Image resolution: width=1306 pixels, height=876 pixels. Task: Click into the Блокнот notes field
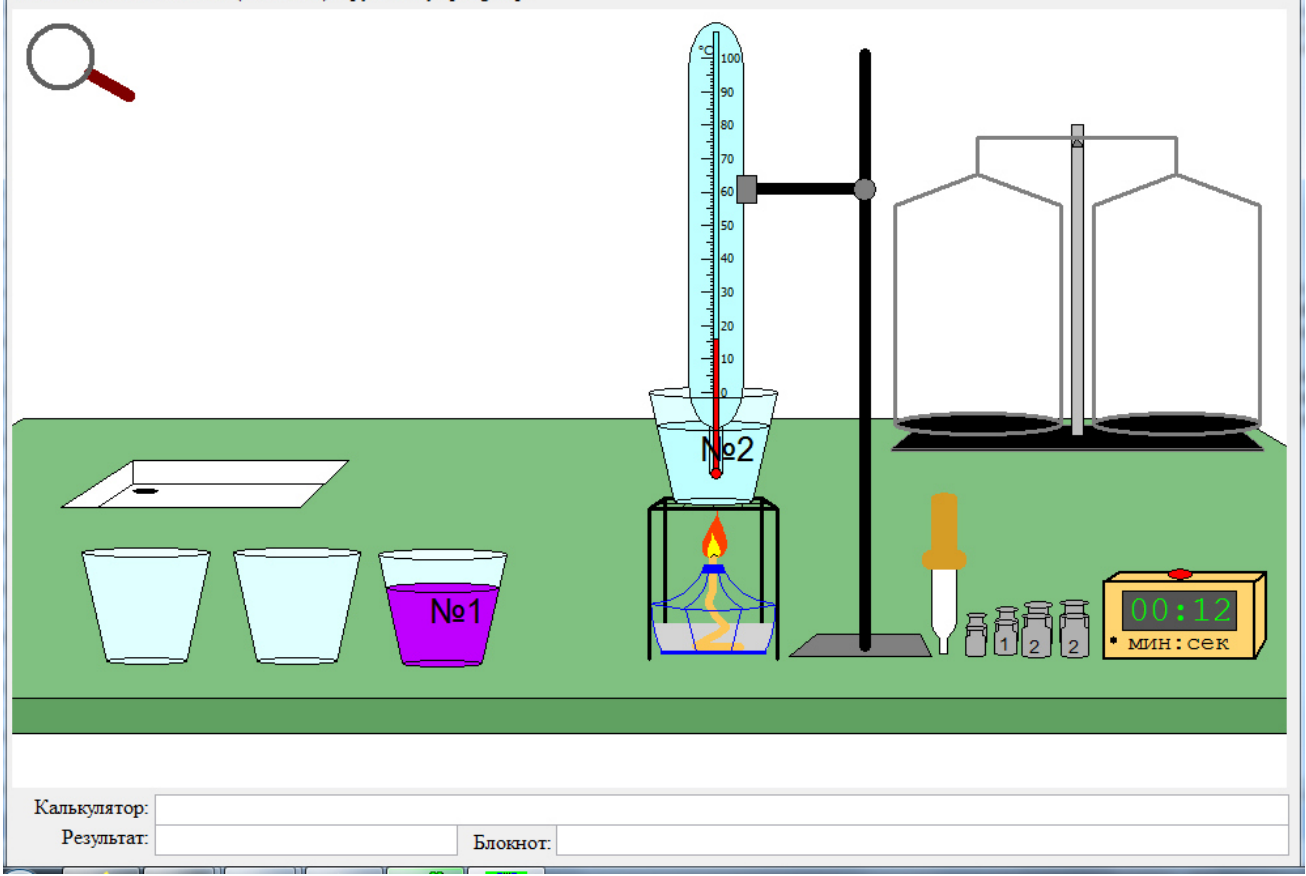pyautogui.click(x=922, y=841)
